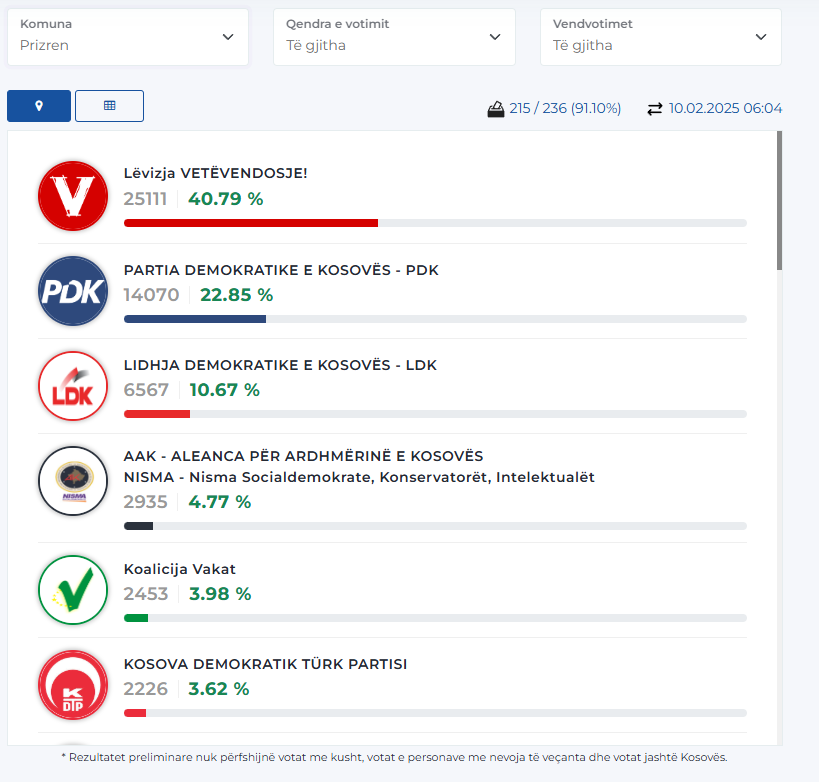Click PARTIA DEMOKRATIKE E KOSOVËS - PDK title
The image size is (819, 782).
tap(281, 270)
